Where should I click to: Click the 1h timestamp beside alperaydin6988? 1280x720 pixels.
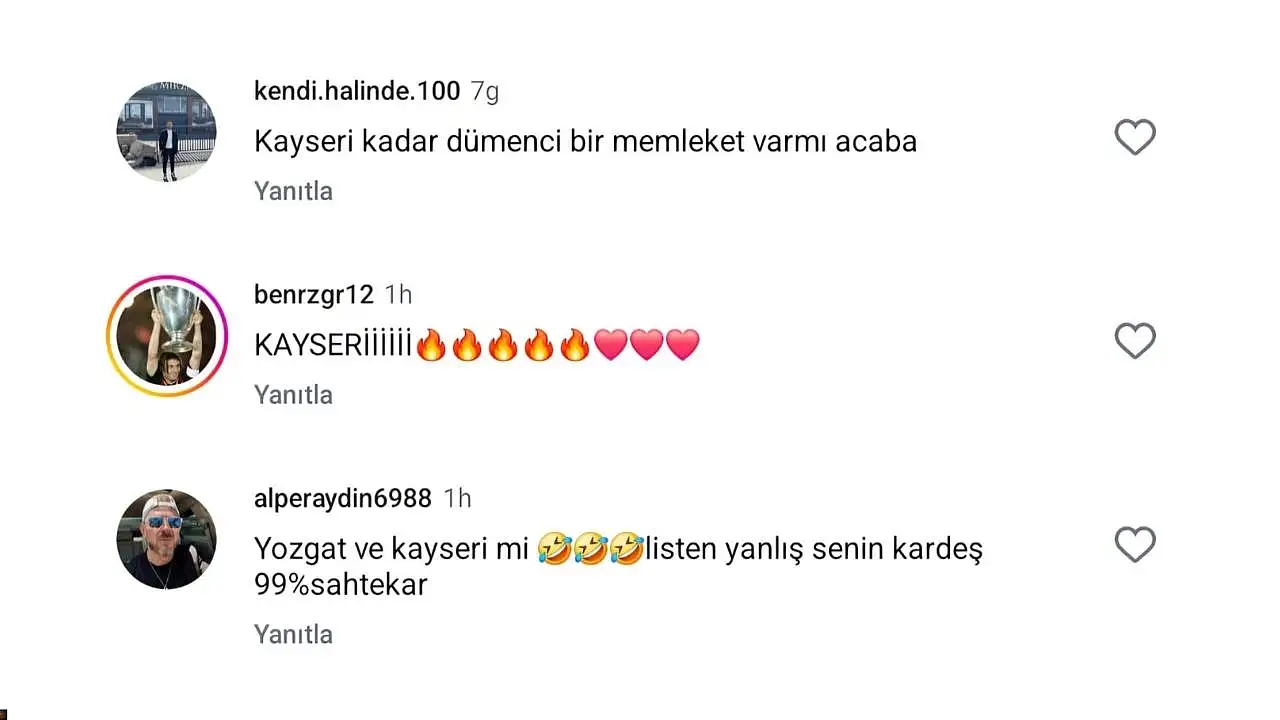tap(457, 498)
